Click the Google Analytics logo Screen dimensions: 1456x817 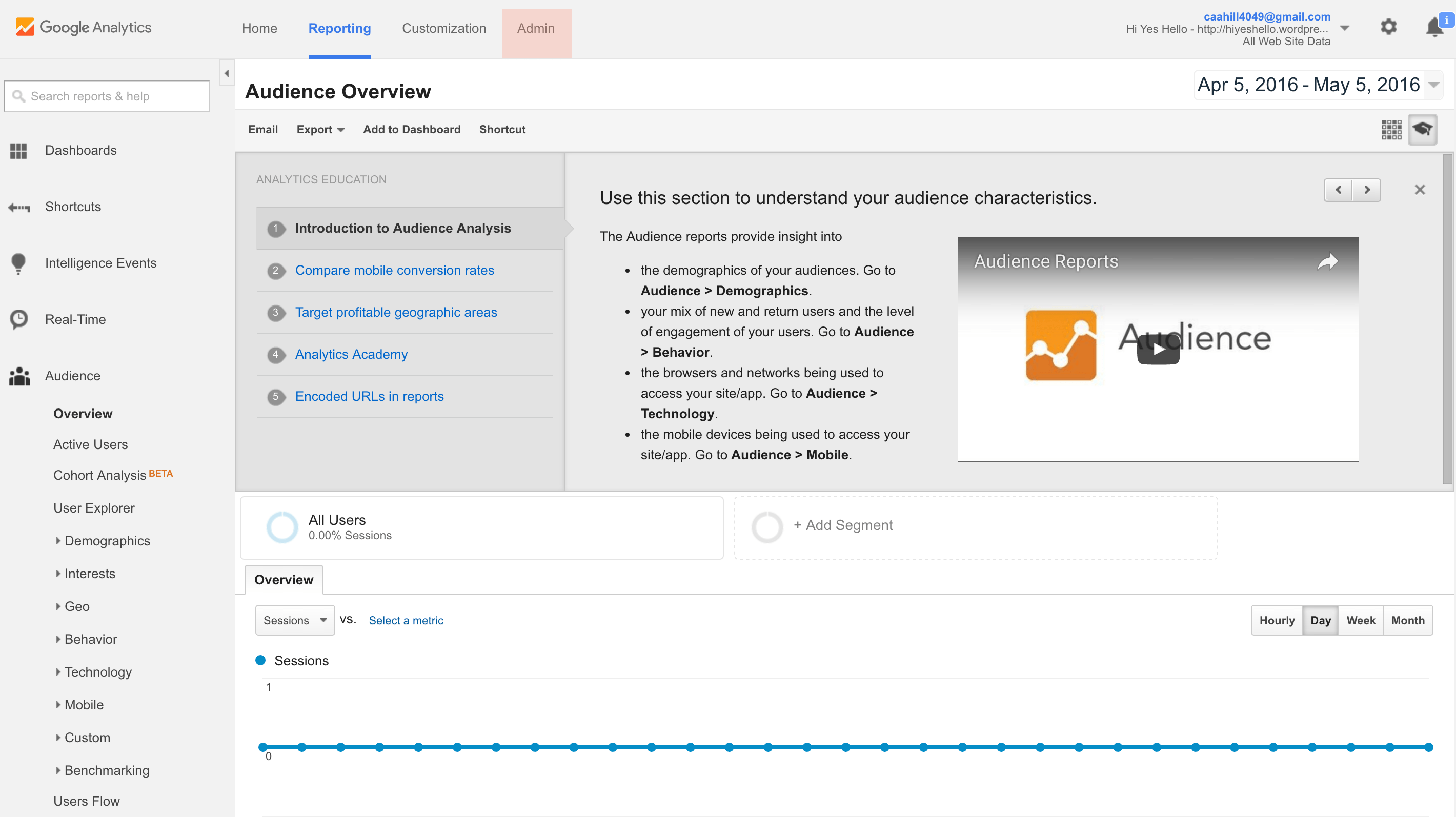(84, 27)
